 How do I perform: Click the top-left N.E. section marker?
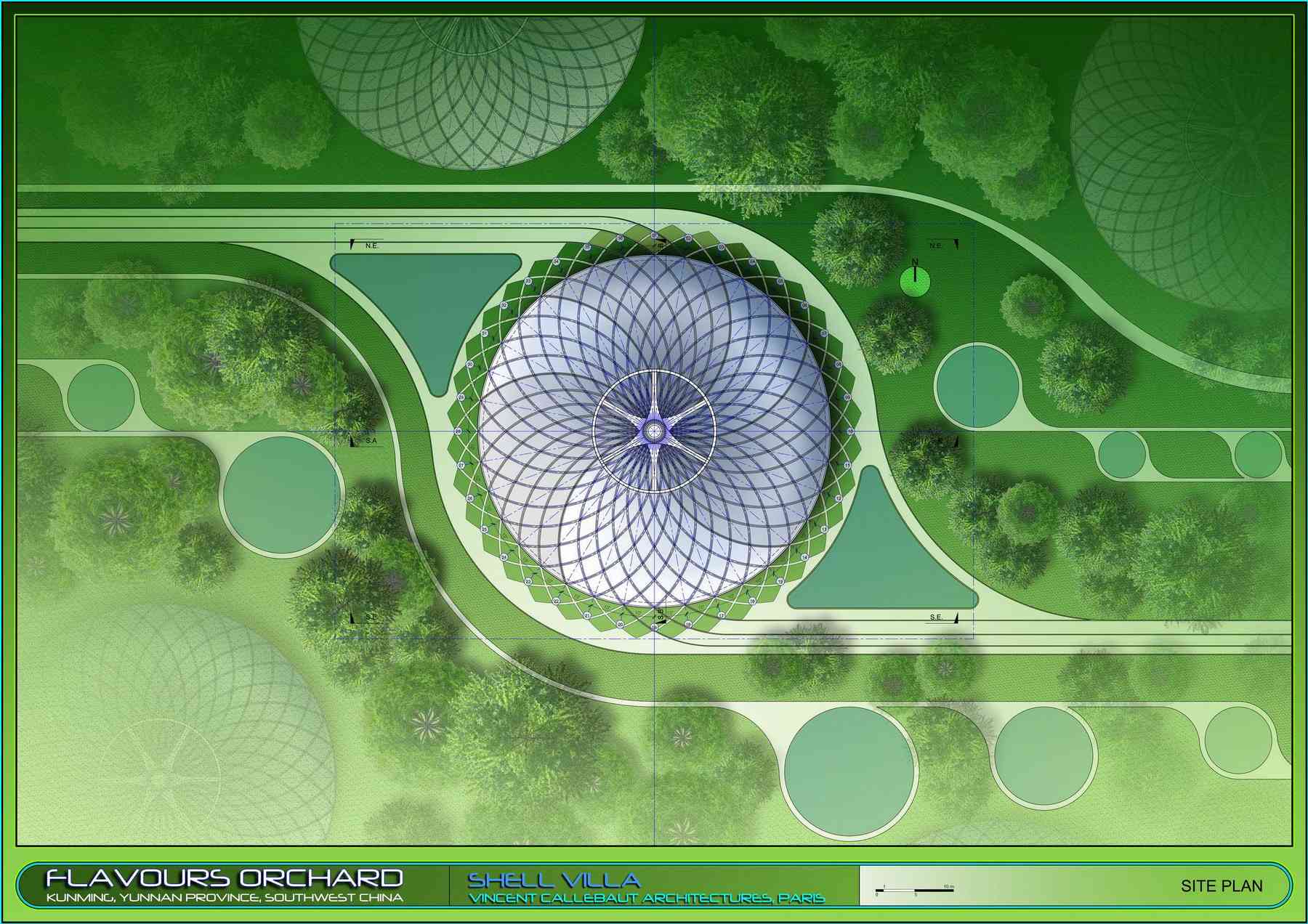click(366, 245)
